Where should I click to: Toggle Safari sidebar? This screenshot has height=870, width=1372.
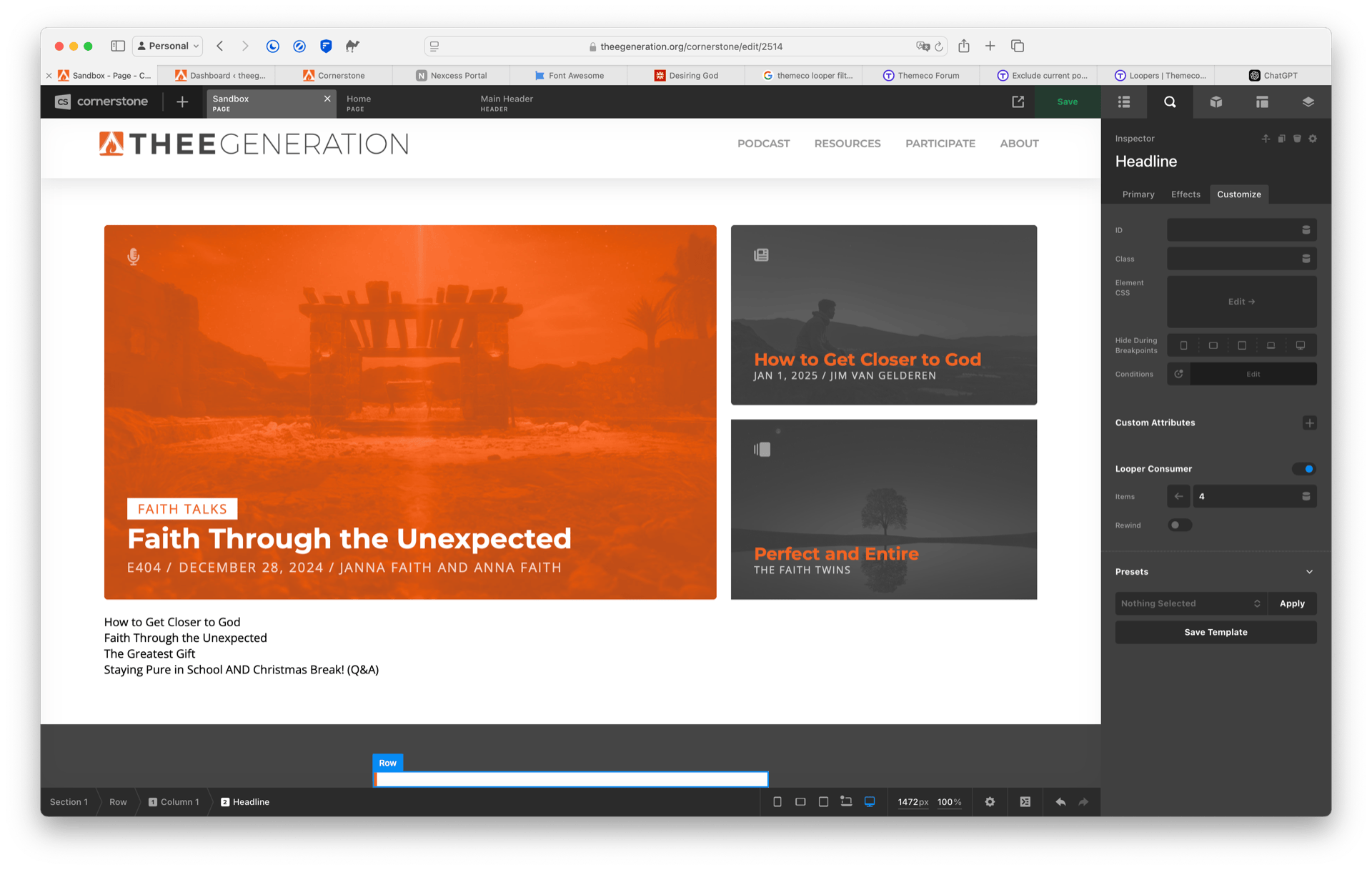coord(118,46)
